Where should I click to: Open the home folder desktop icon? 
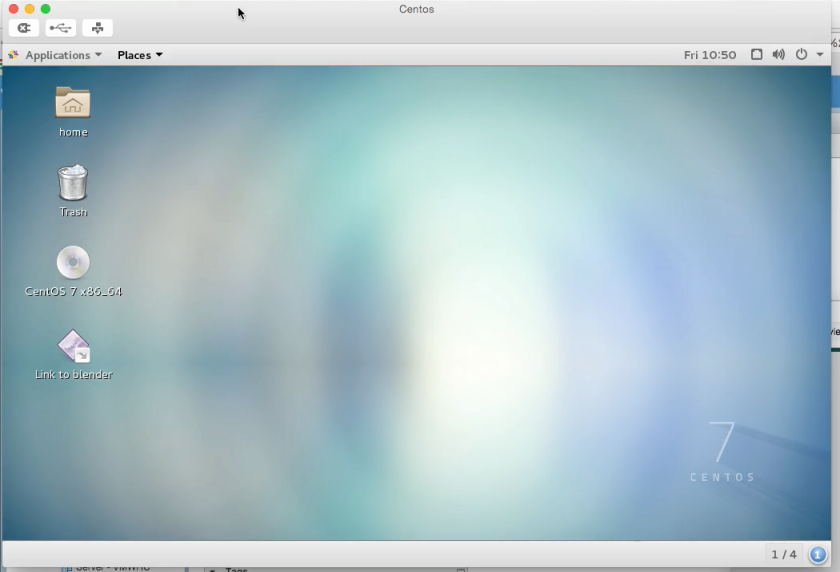coord(73,102)
